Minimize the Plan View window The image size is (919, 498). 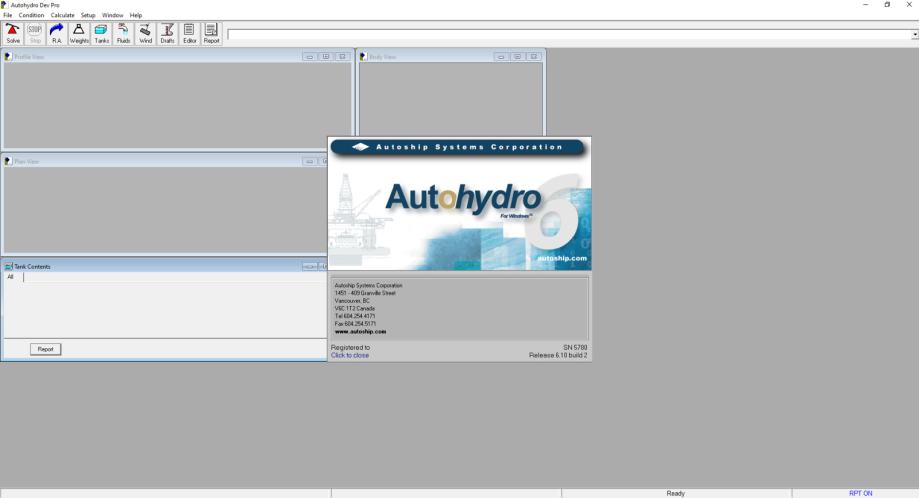[309, 161]
